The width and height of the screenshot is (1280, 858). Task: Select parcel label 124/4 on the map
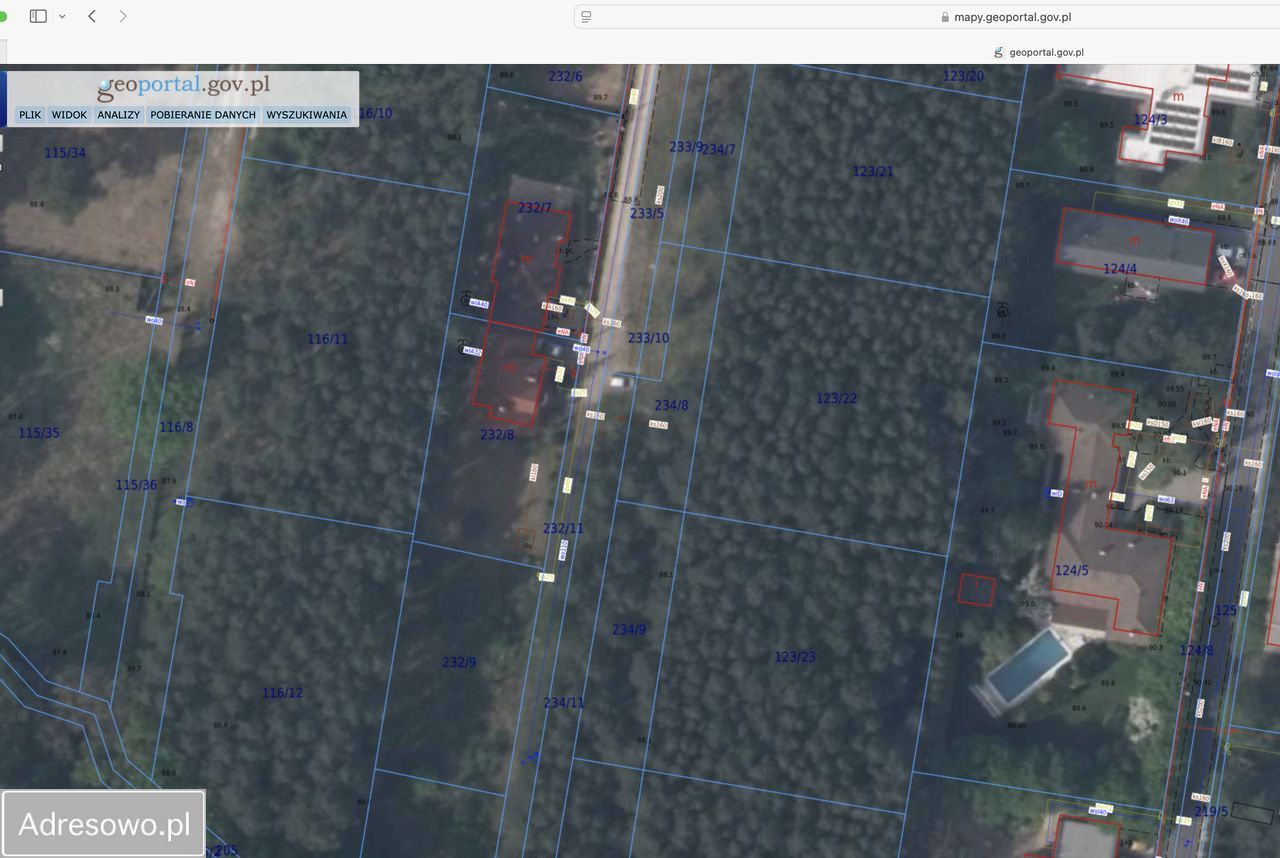click(x=1120, y=269)
